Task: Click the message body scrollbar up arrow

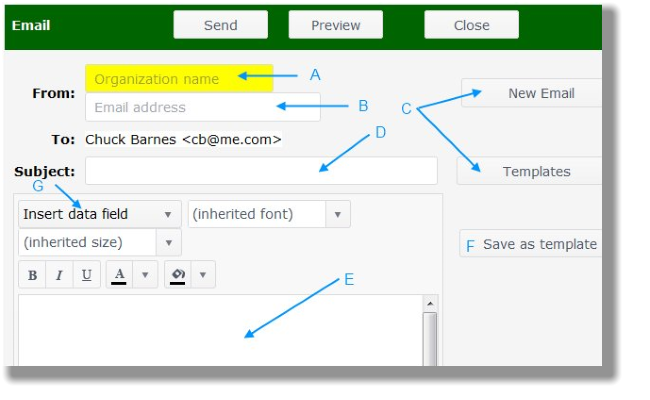Action: 431,303
